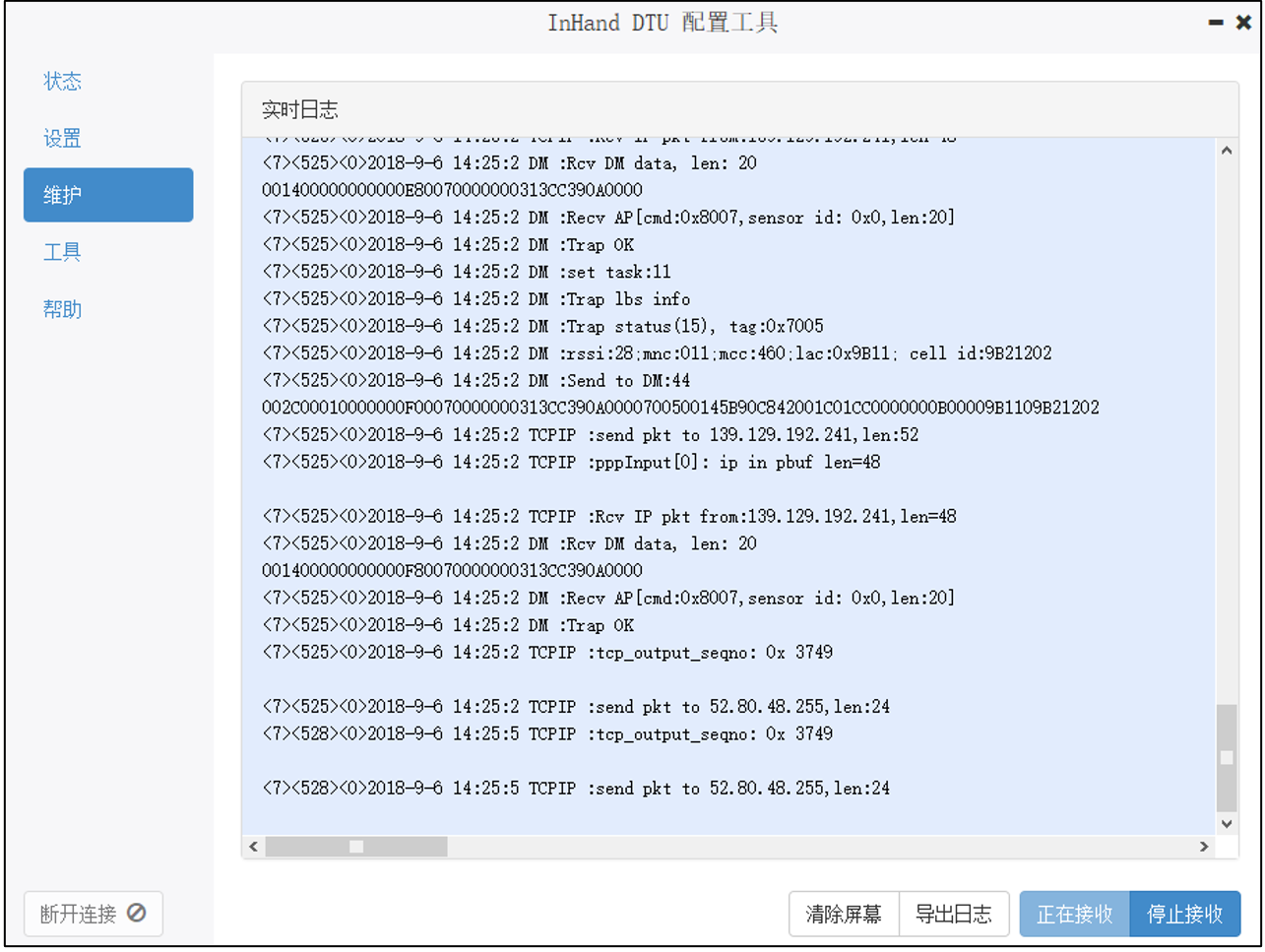The width and height of the screenshot is (1265, 952).
Task: Minimize the InHand DTU window
Action: 1216,23
